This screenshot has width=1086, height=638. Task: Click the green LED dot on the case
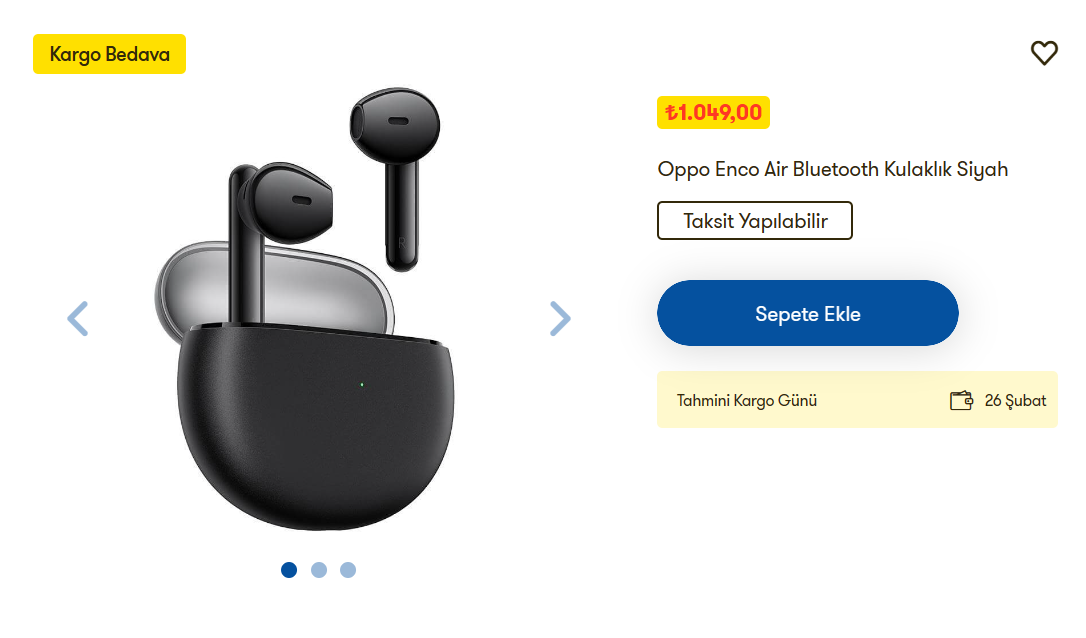click(362, 384)
